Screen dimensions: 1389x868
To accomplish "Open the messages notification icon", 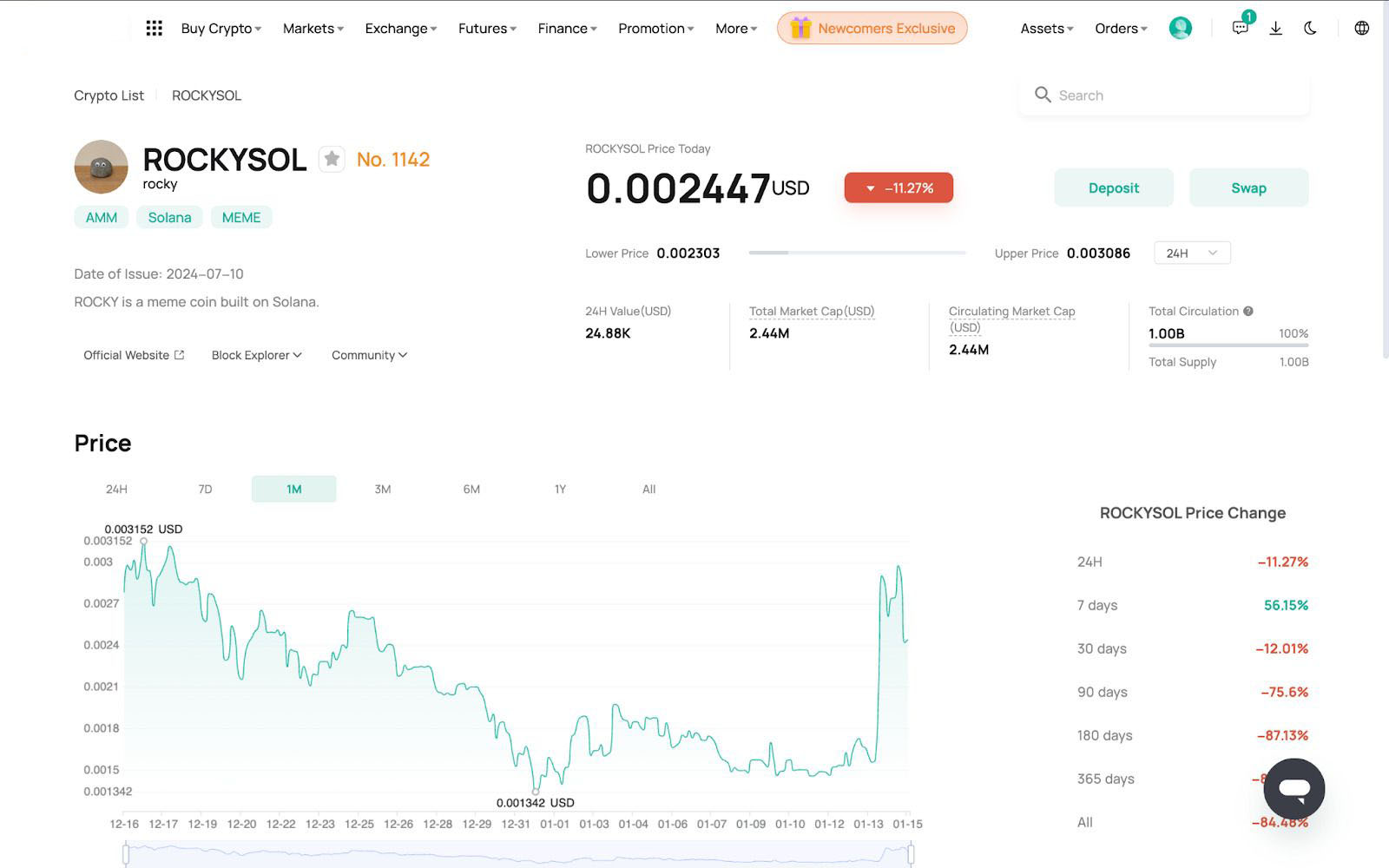I will [x=1240, y=29].
